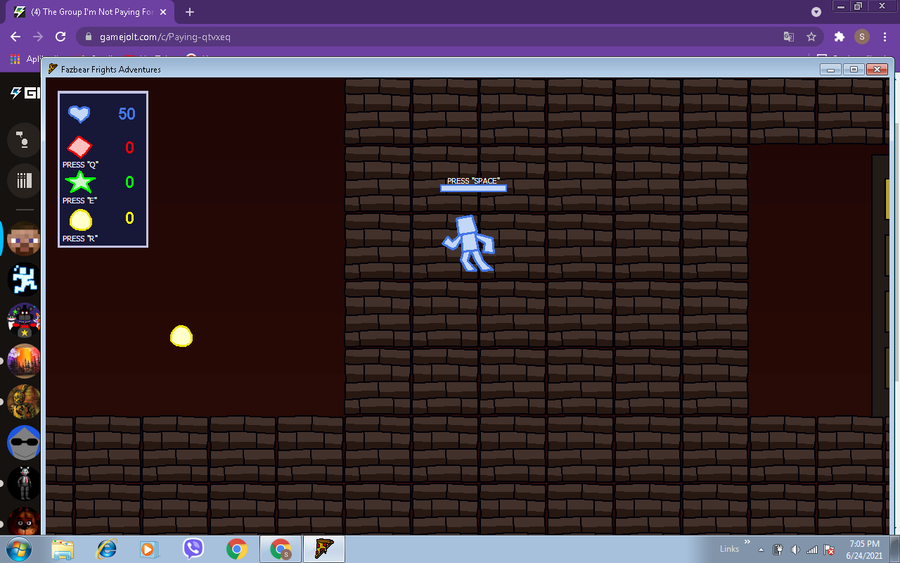Click the yellow orb icon in HUD

[80, 220]
